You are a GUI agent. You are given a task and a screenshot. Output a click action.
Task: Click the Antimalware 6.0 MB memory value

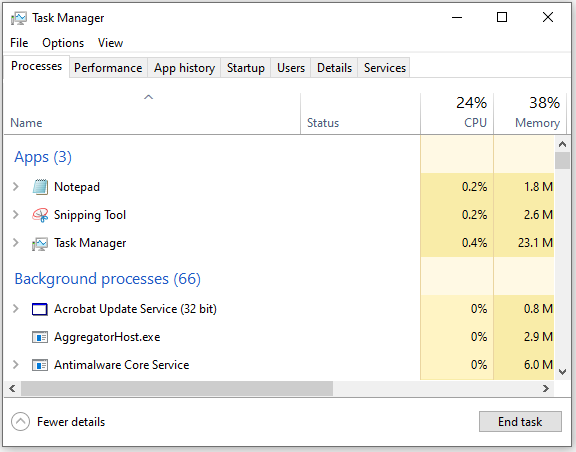tap(538, 365)
